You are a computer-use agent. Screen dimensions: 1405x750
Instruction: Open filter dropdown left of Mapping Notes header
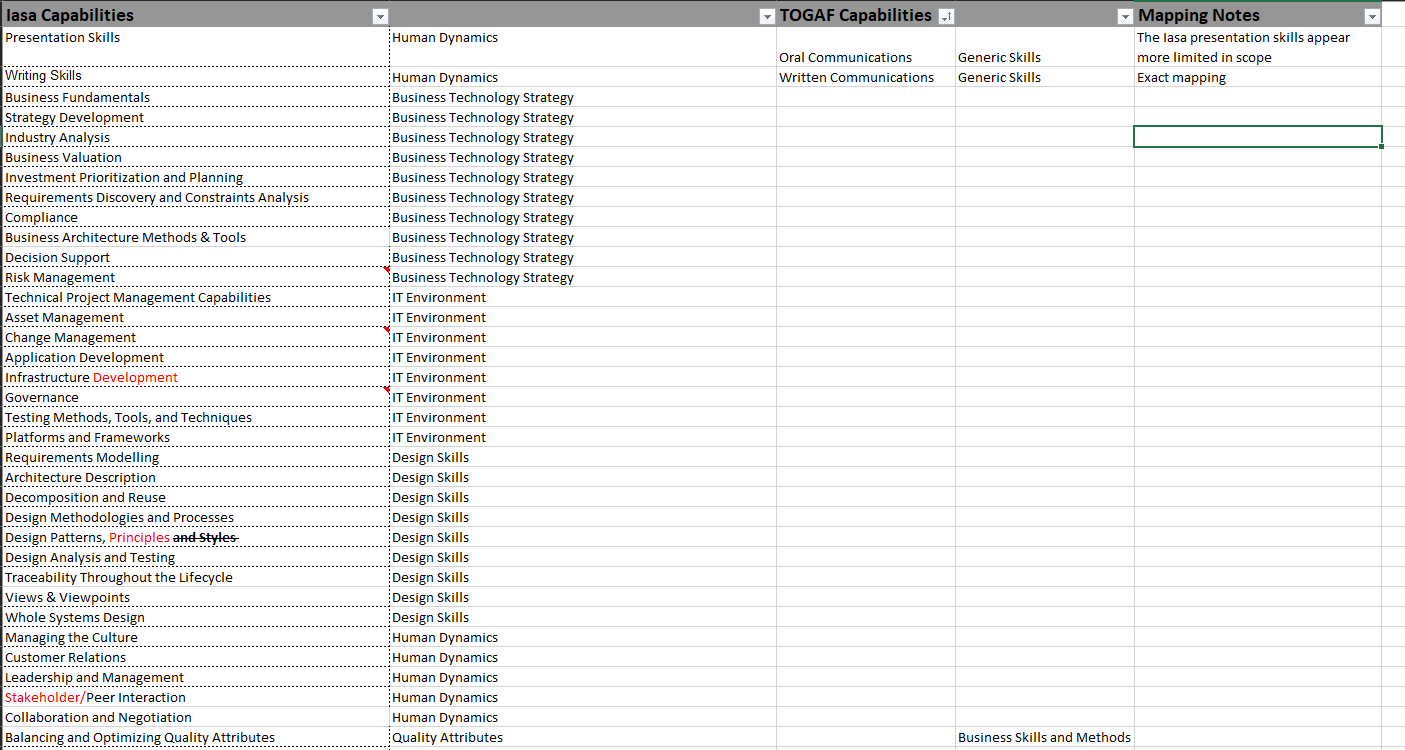pos(1125,16)
